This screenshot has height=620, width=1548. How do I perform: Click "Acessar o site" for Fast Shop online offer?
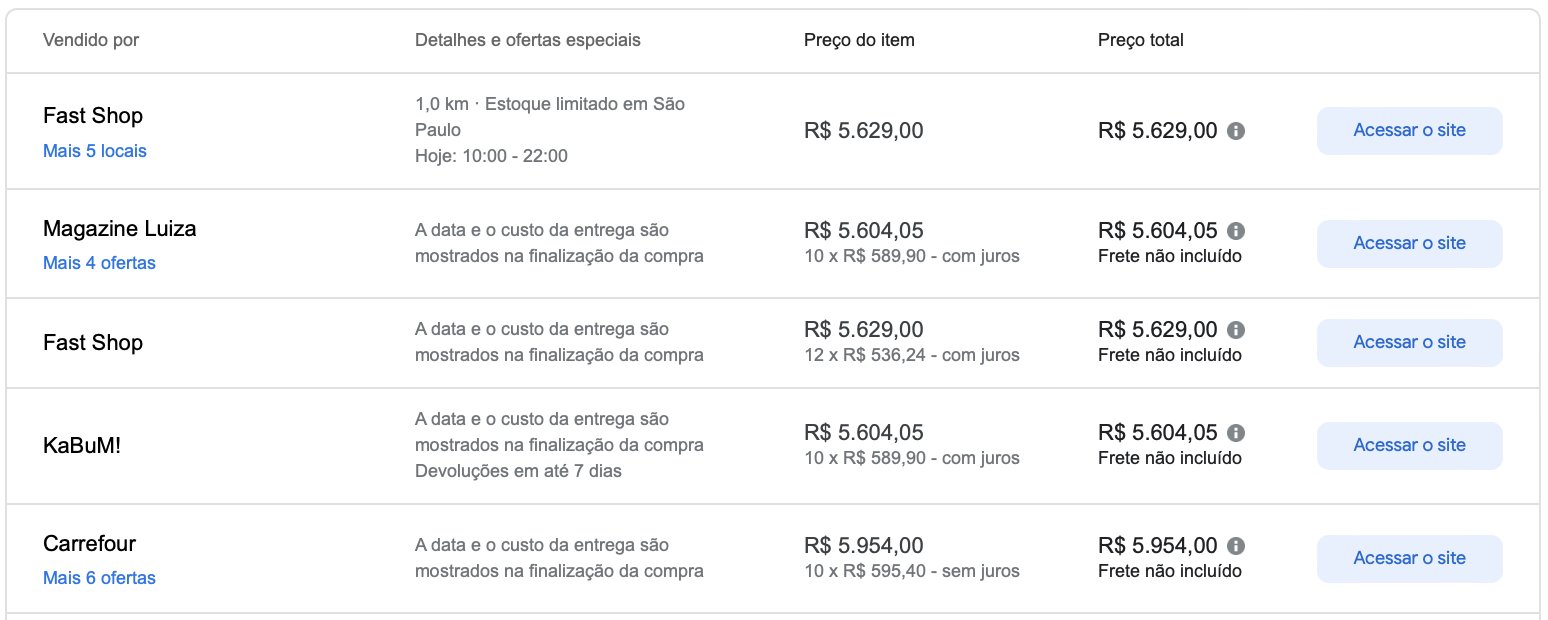pyautogui.click(x=1409, y=342)
